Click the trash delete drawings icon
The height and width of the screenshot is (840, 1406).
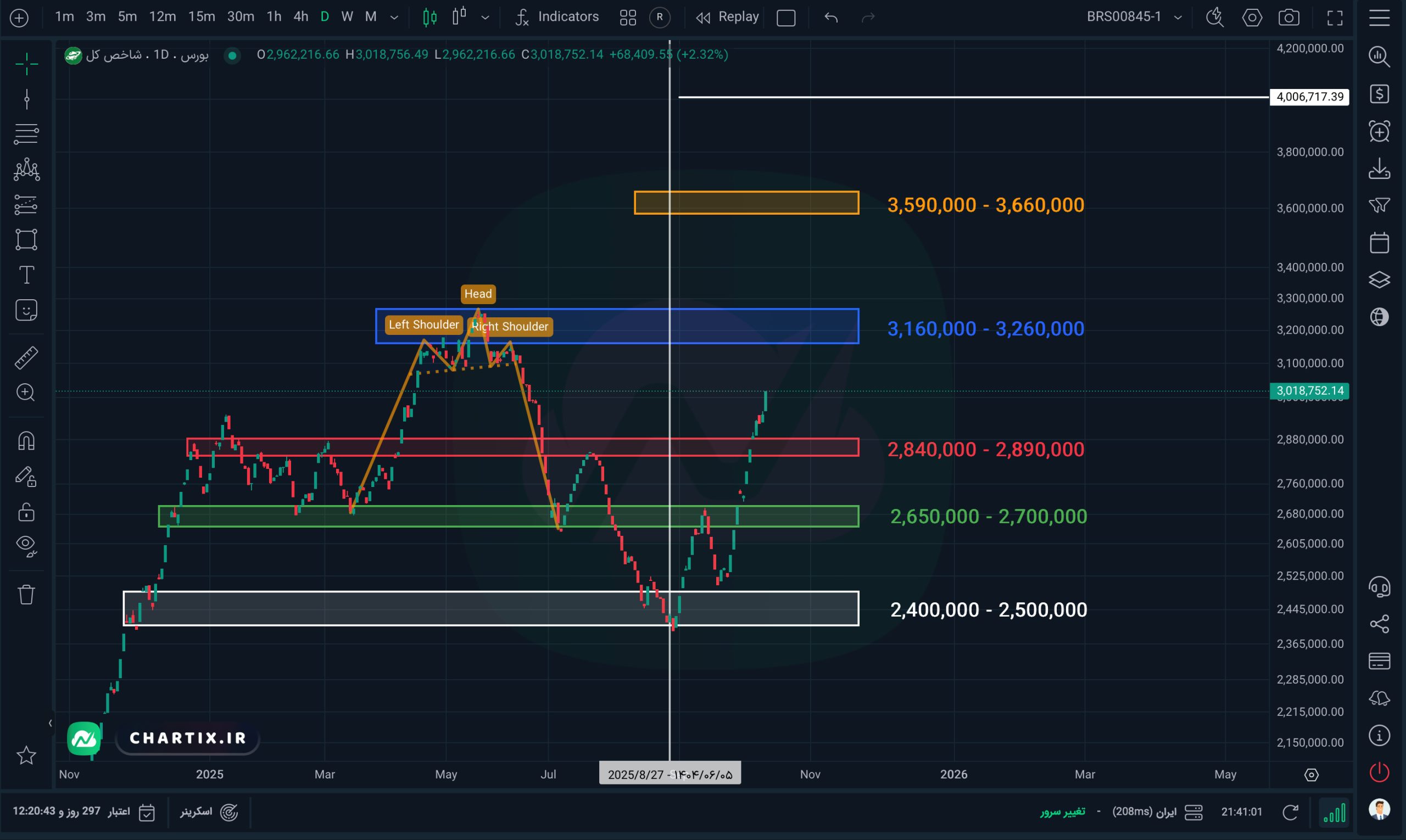pos(26,595)
